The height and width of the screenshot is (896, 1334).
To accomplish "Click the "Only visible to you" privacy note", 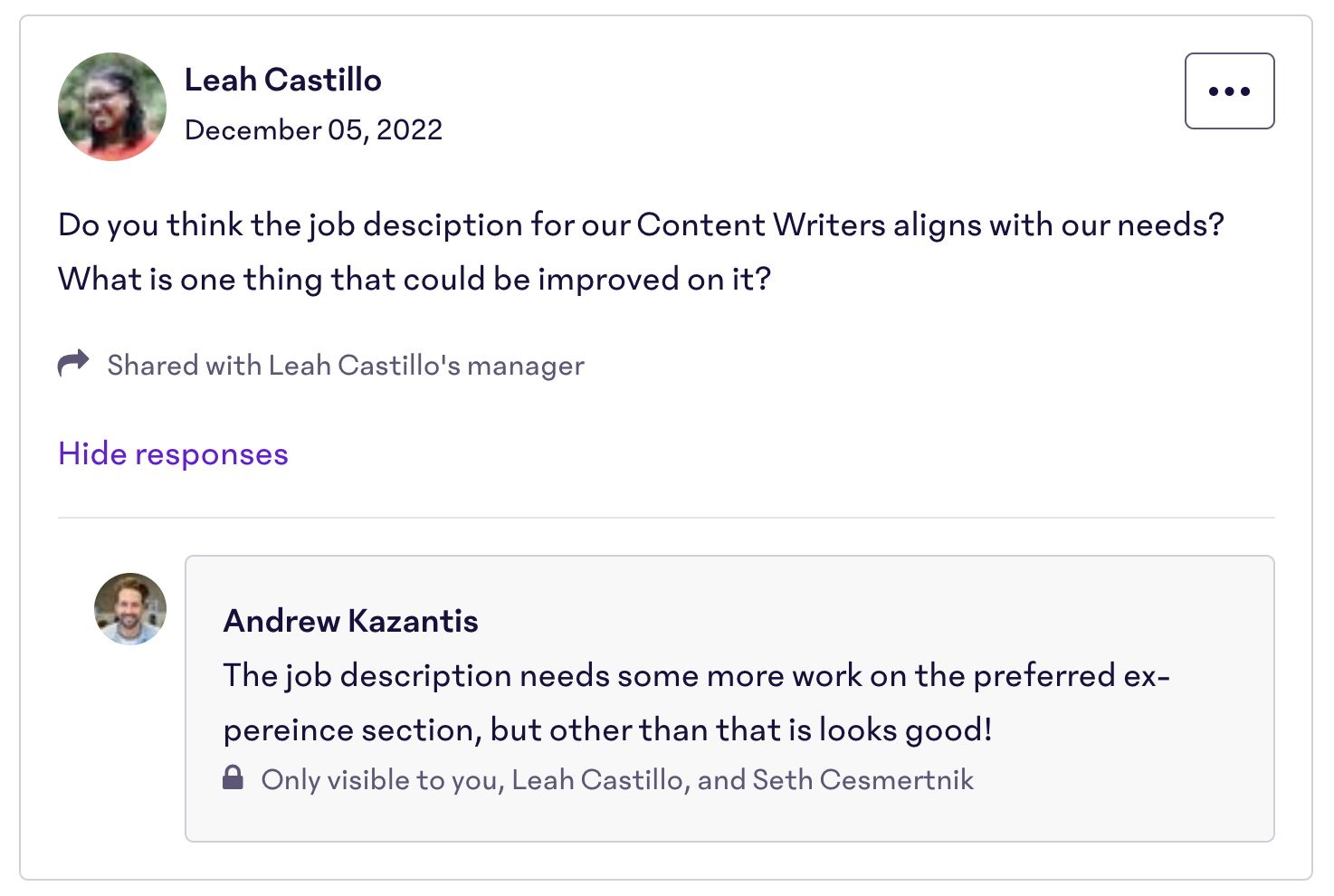I will 617,780.
